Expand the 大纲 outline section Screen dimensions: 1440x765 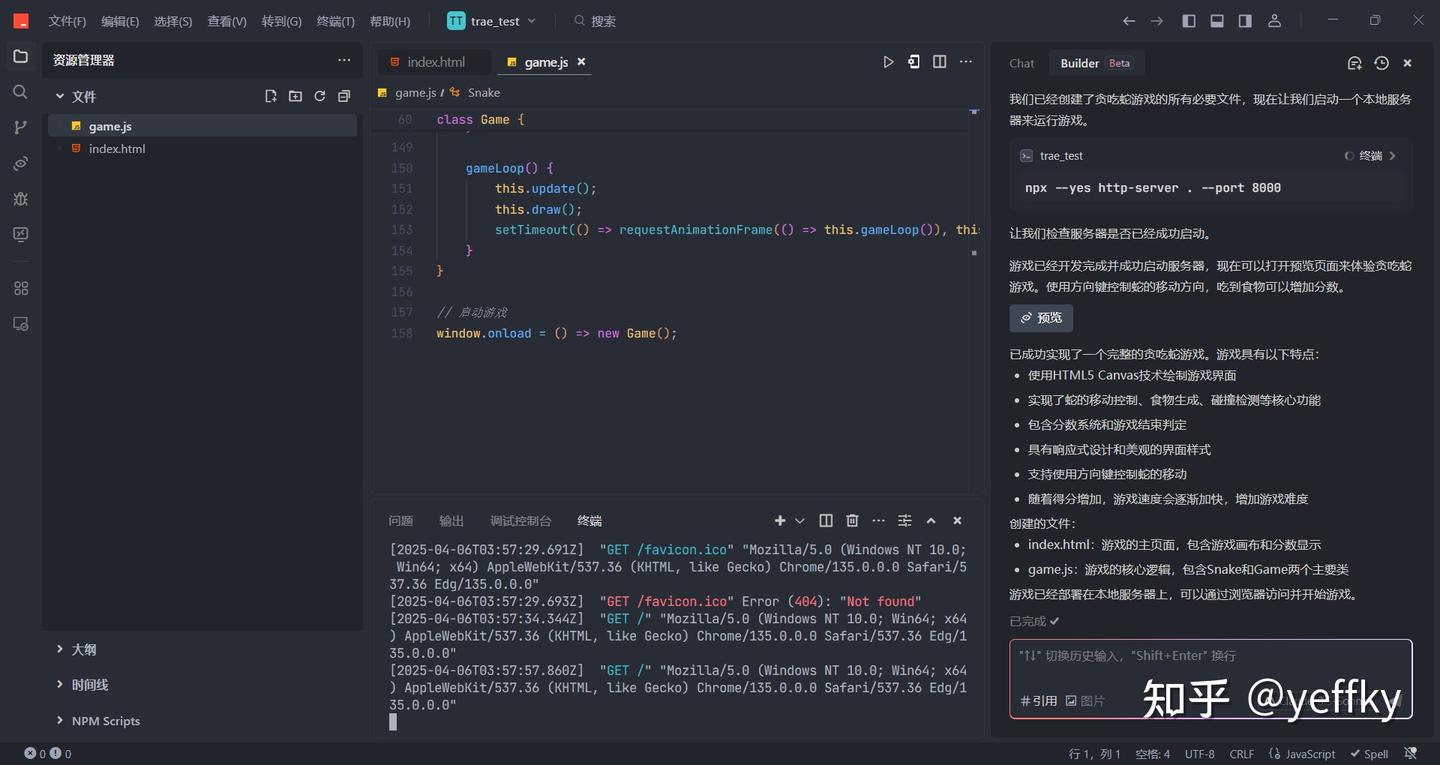[84, 650]
